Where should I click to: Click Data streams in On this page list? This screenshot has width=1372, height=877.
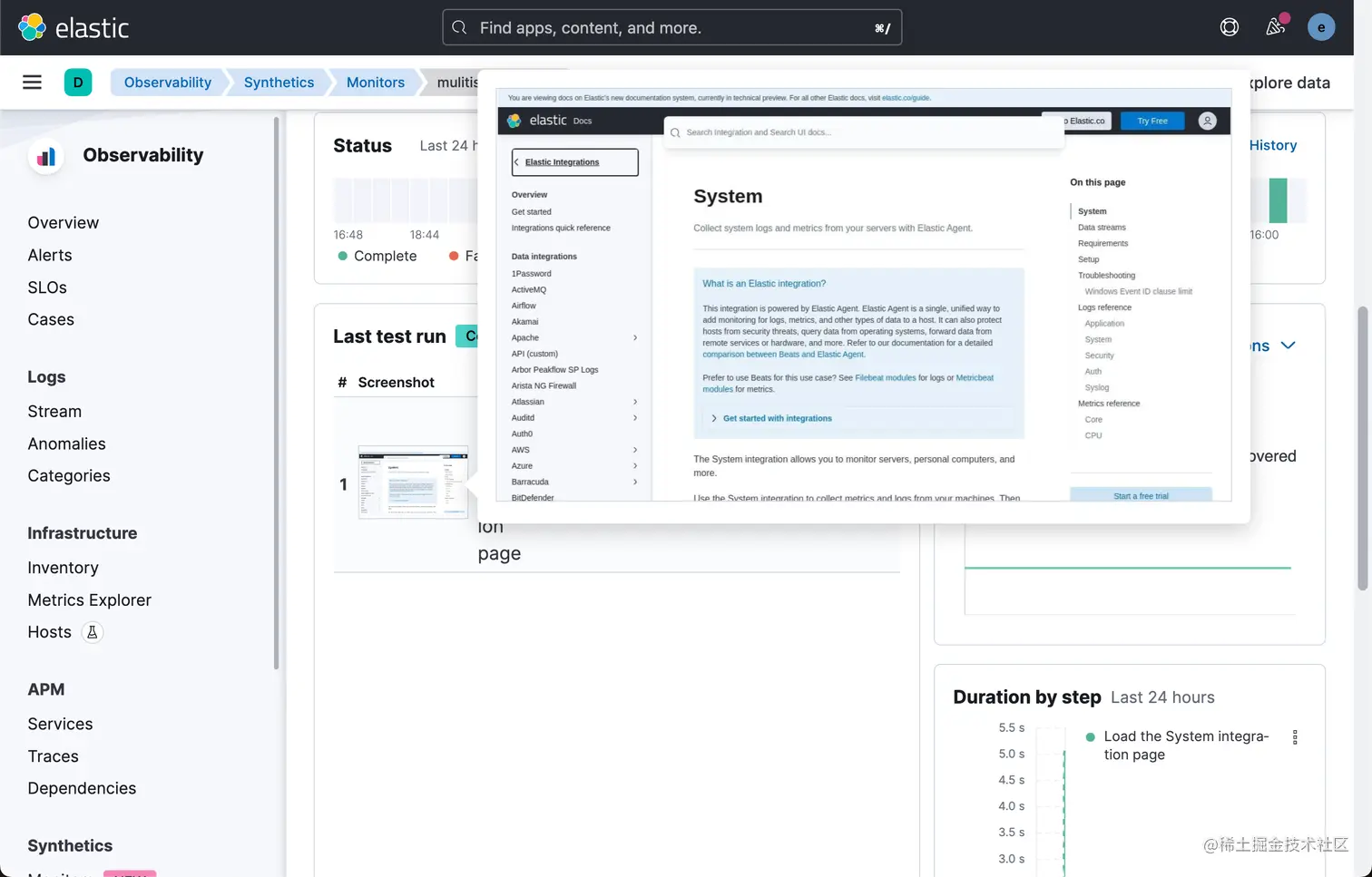(1102, 228)
